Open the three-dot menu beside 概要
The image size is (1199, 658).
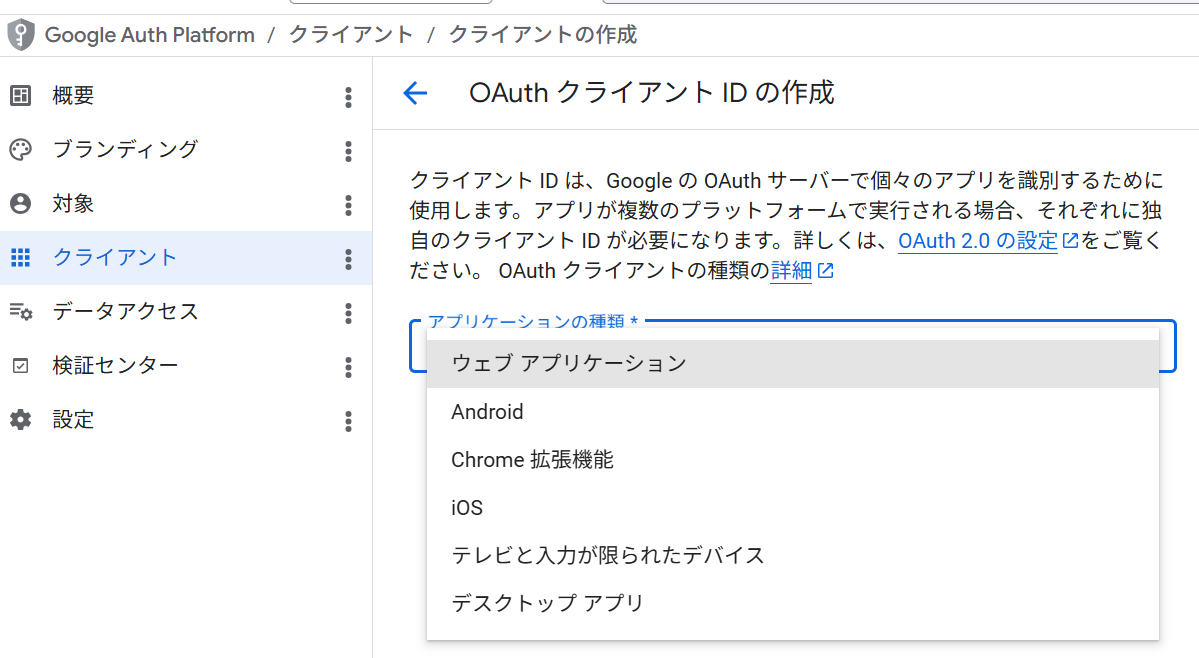pyautogui.click(x=349, y=97)
